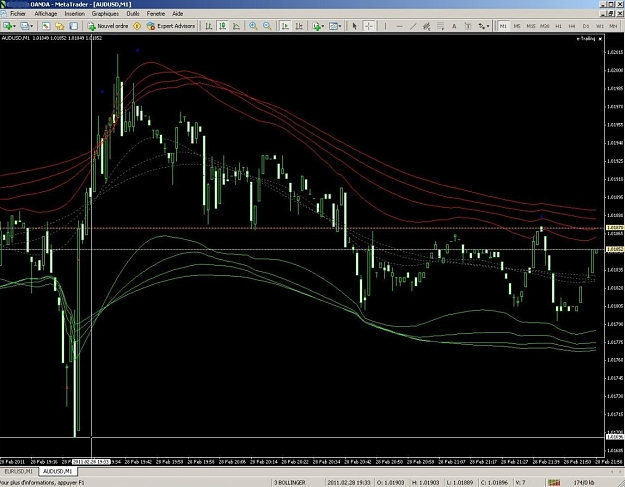The height and width of the screenshot is (487, 625).
Task: Click the Nouvel ordre button
Action: pos(108,26)
